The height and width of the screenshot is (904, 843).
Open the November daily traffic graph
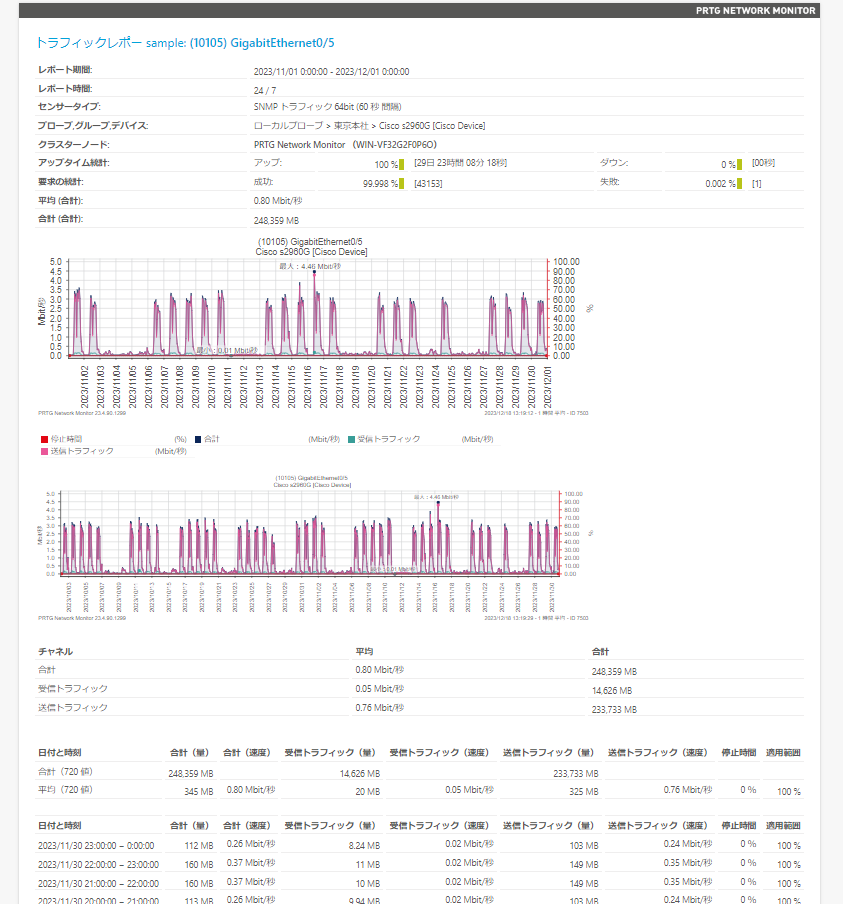pos(313,326)
